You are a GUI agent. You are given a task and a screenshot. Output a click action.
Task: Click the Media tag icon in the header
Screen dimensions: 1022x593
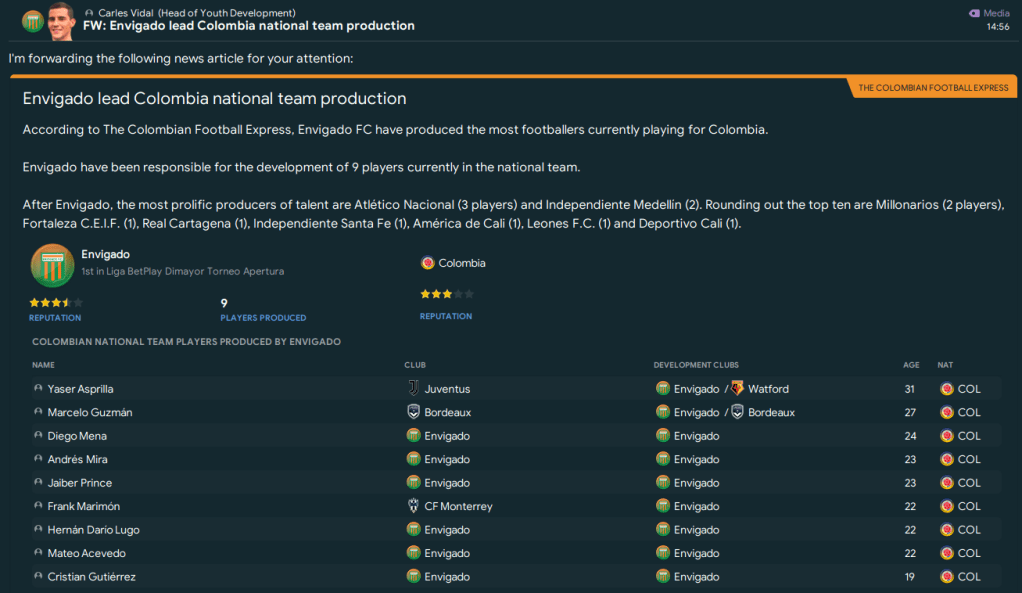[x=974, y=13]
